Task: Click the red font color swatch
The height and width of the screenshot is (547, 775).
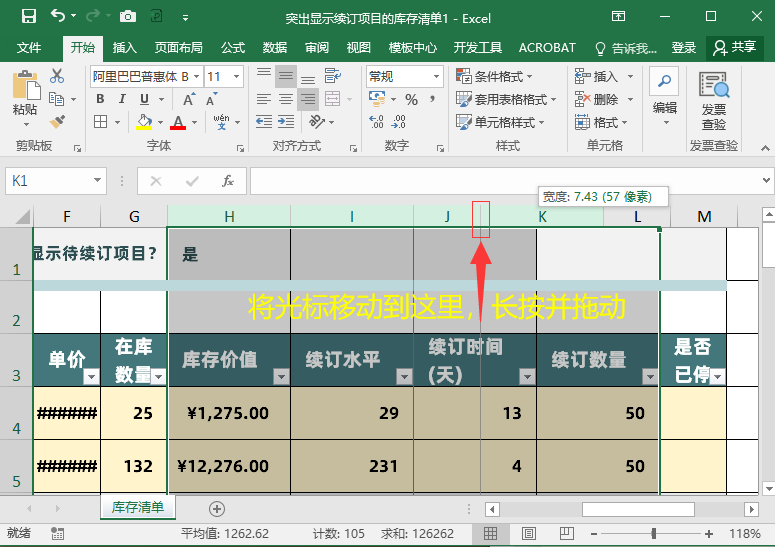Action: 178,122
